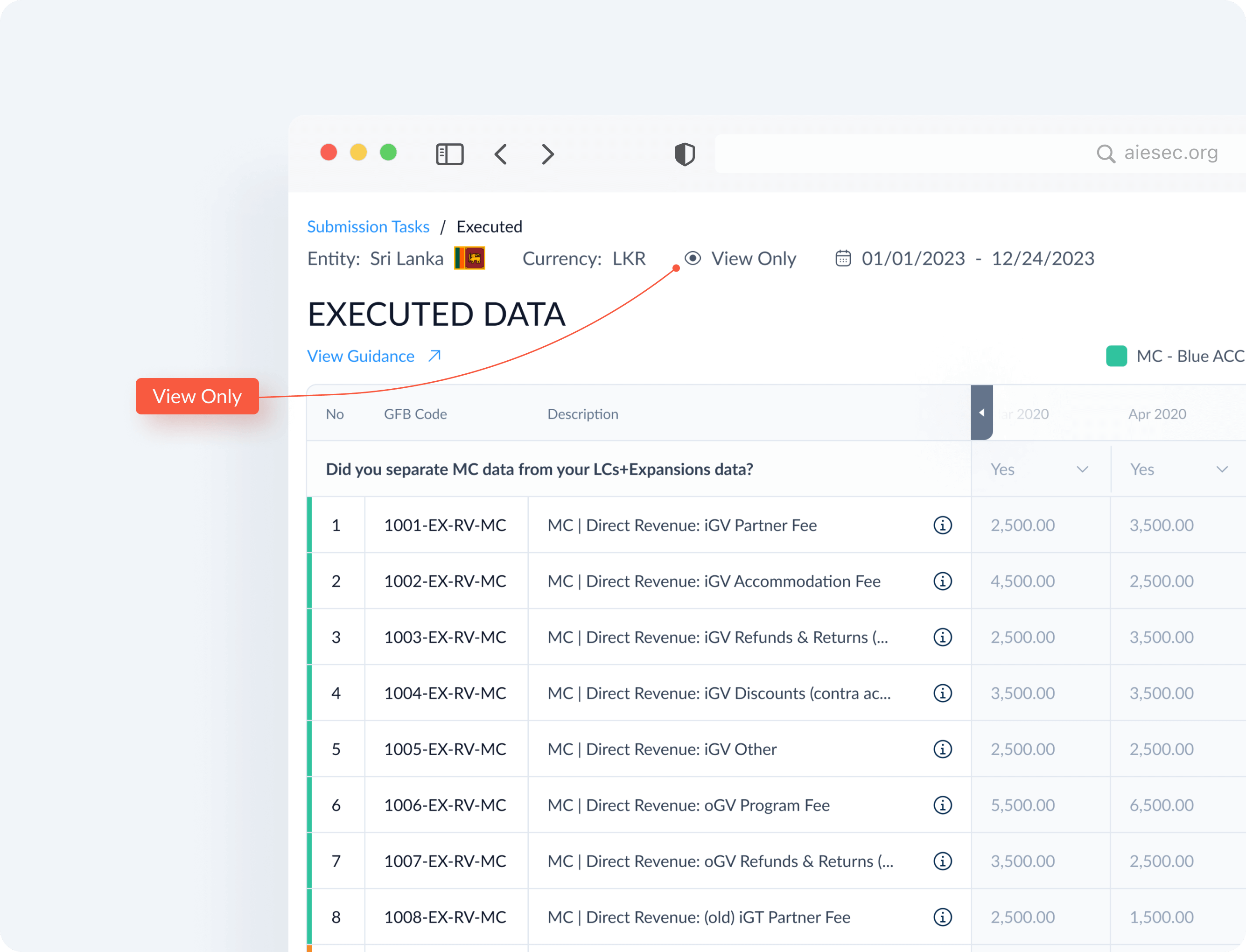1246x952 pixels.
Task: Collapse the frozen columns with arrow handle
Action: pyautogui.click(x=982, y=413)
